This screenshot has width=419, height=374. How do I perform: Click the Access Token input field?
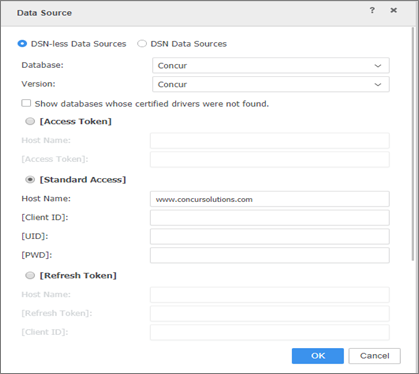pos(270,159)
